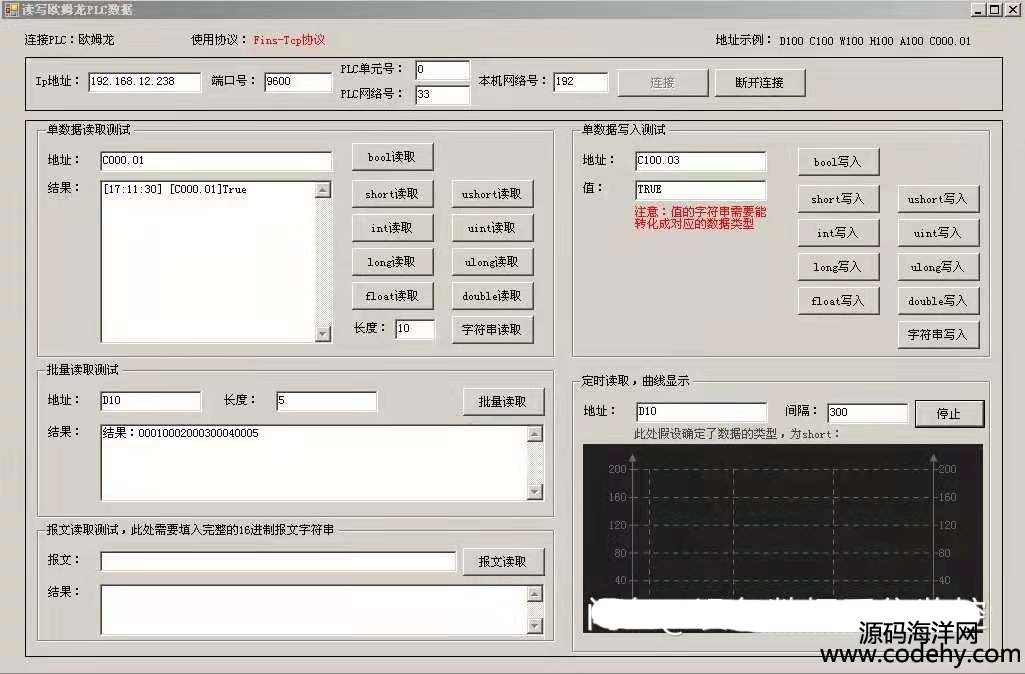Click the uint读取 button
Viewport: 1025px width, 674px height.
coord(492,228)
